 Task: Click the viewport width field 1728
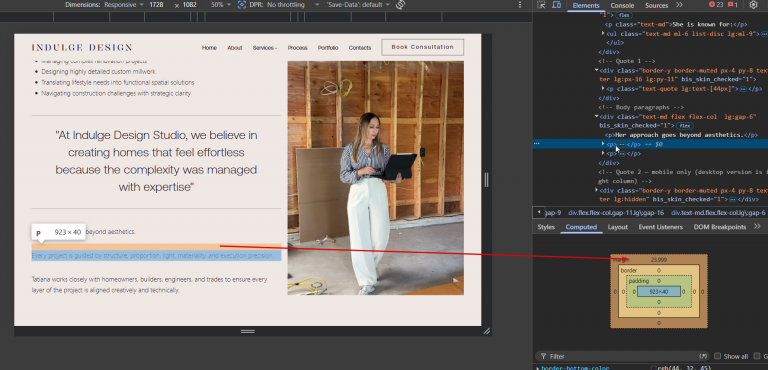click(157, 5)
